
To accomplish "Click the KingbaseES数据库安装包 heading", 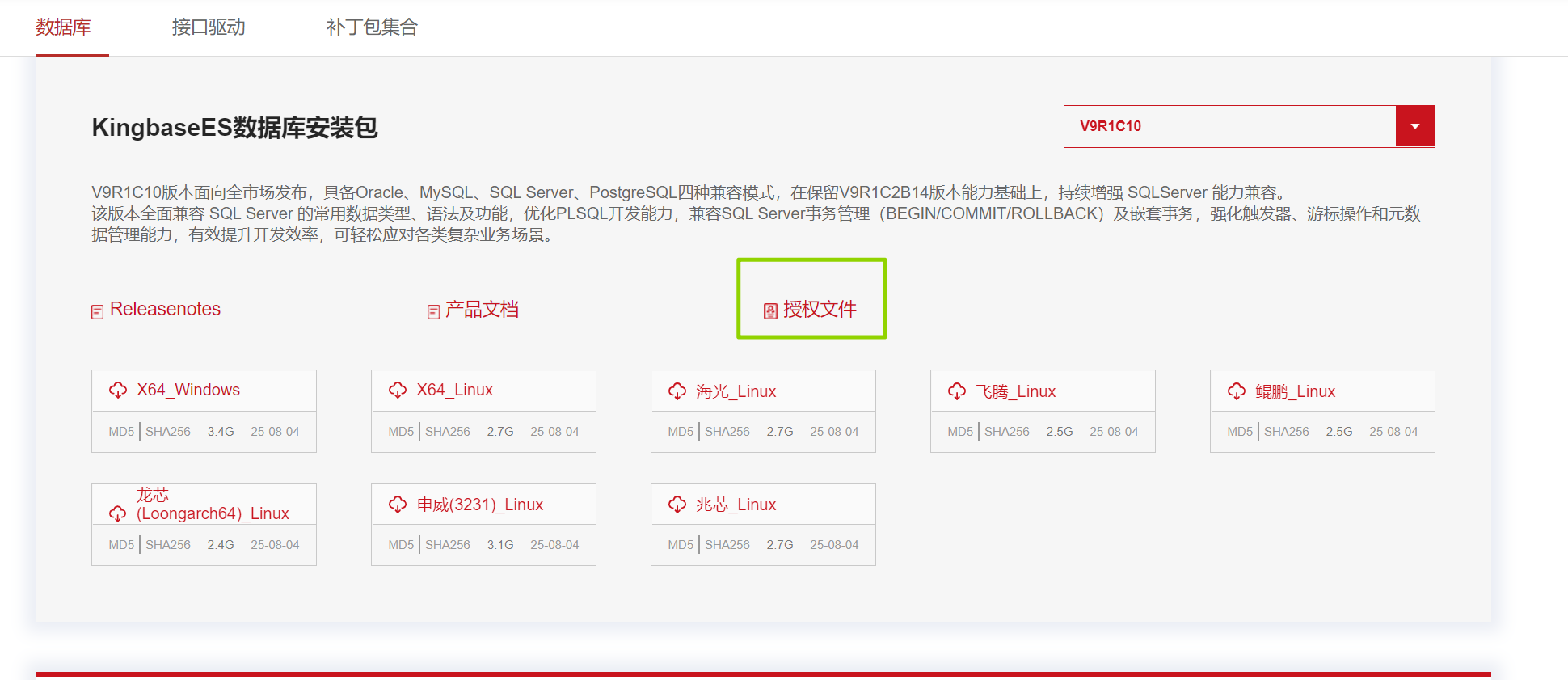I will [234, 128].
